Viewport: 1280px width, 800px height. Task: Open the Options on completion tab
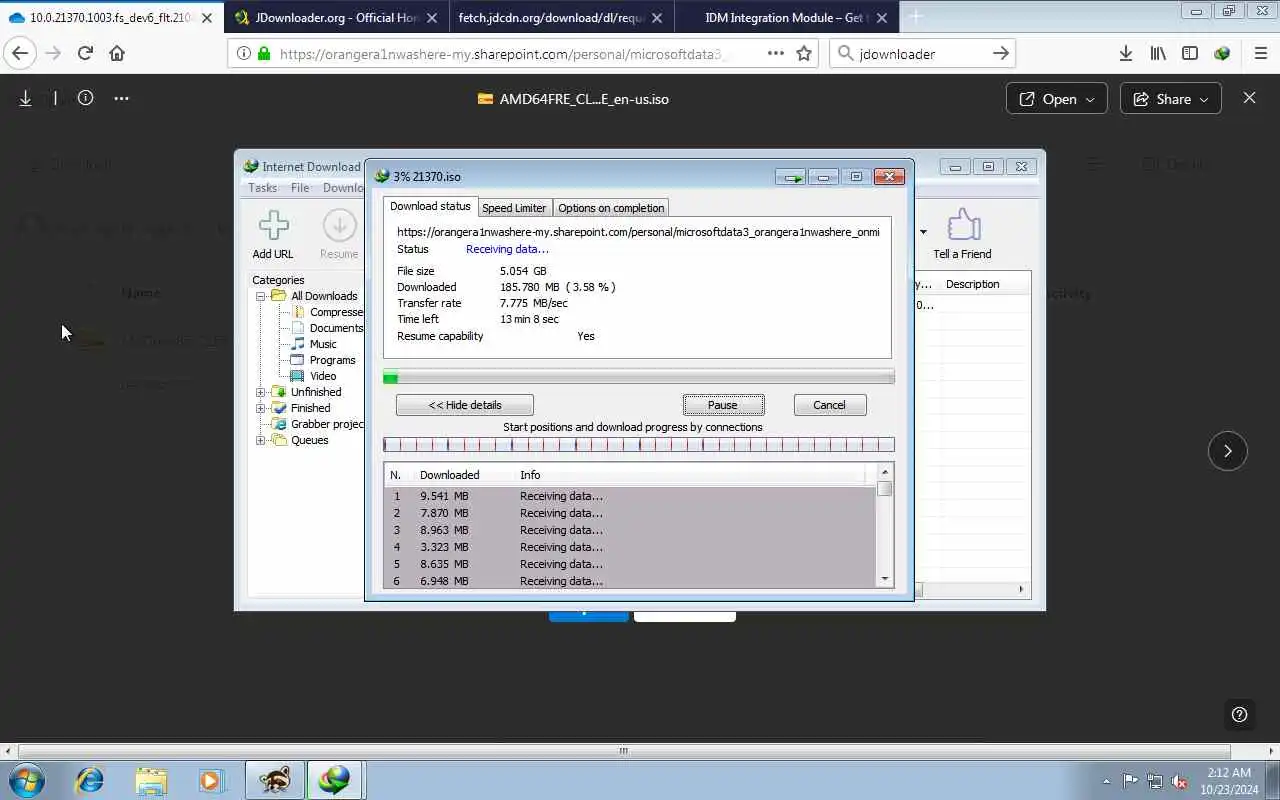pos(611,208)
